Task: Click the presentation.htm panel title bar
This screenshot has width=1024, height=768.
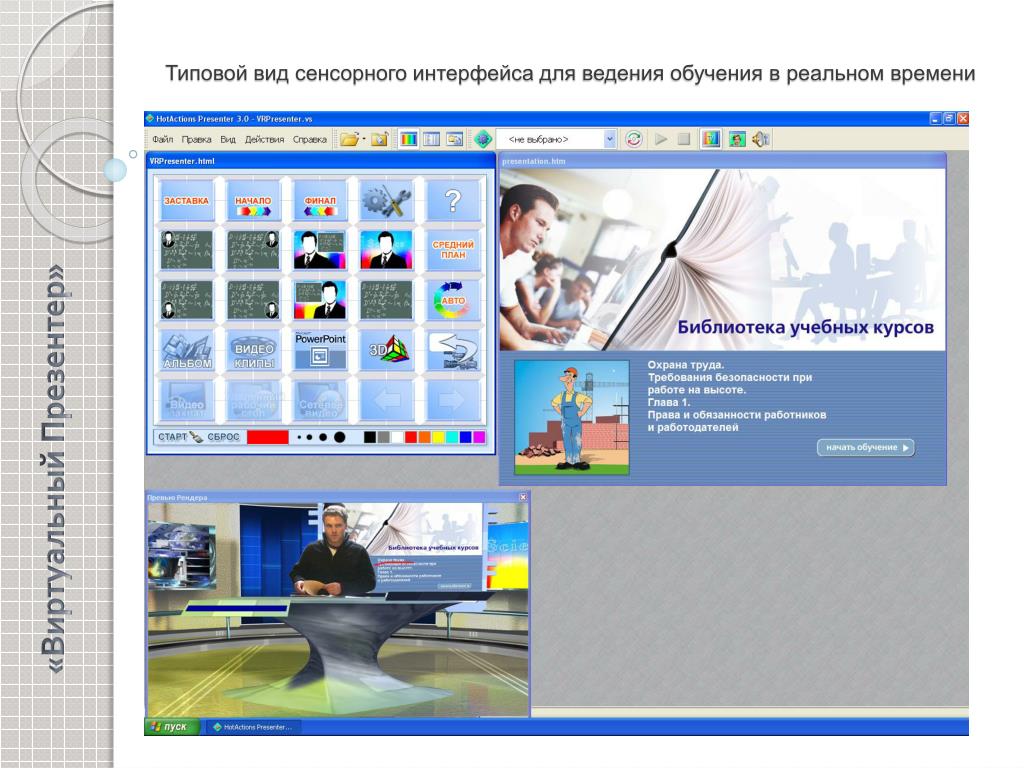Action: tap(722, 161)
